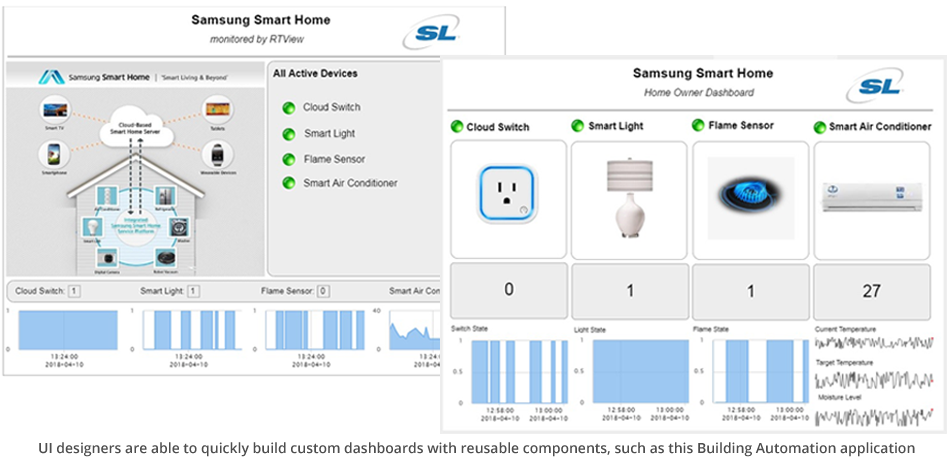Click the Flame Sensor value box showing 1 in dashboard
The height and width of the screenshot is (460, 950).
click(751, 292)
